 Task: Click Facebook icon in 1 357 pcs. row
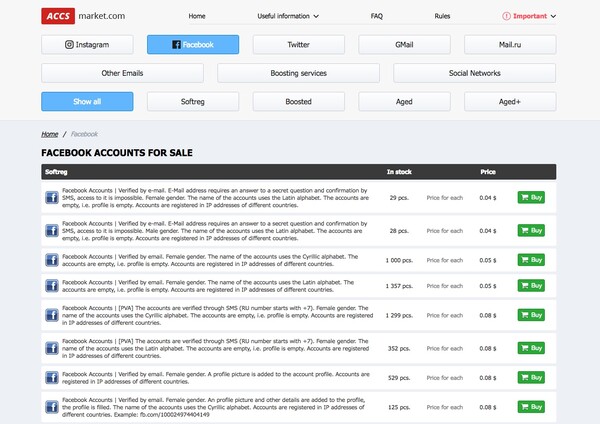click(x=52, y=285)
